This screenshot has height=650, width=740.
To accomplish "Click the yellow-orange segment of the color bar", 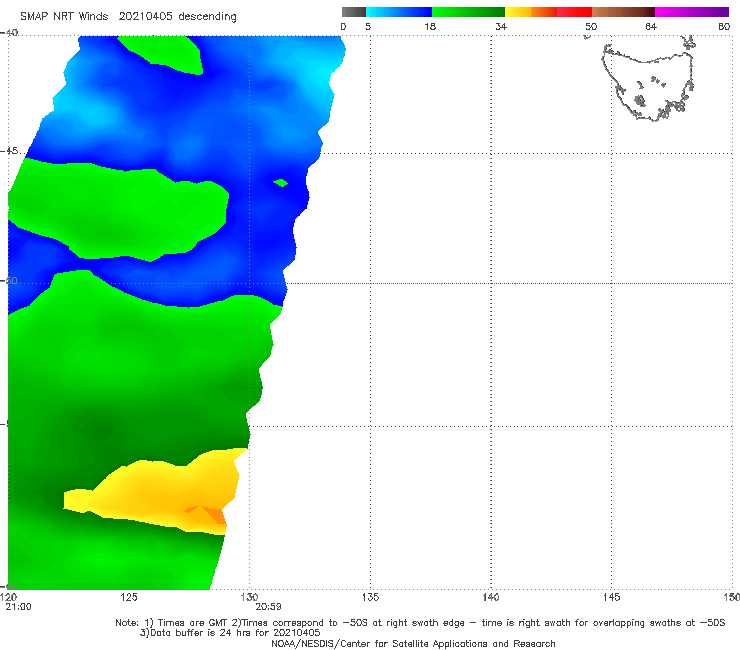I will pos(531,12).
